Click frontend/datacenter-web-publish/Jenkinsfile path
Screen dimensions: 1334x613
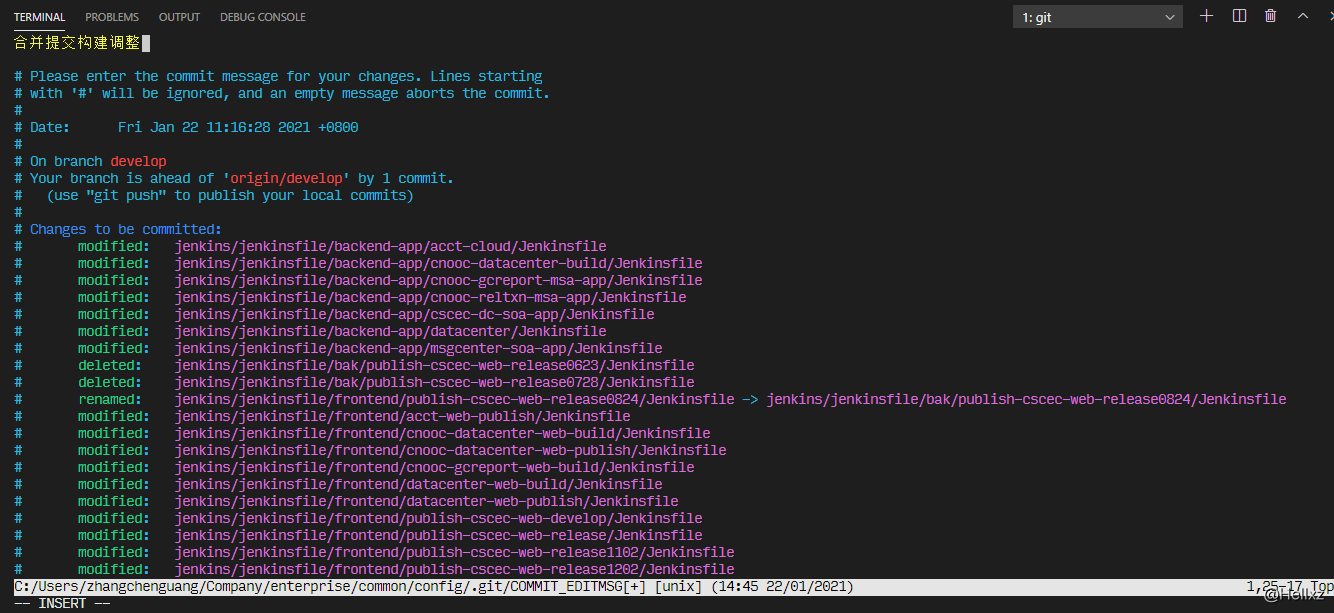pyautogui.click(x=427, y=501)
